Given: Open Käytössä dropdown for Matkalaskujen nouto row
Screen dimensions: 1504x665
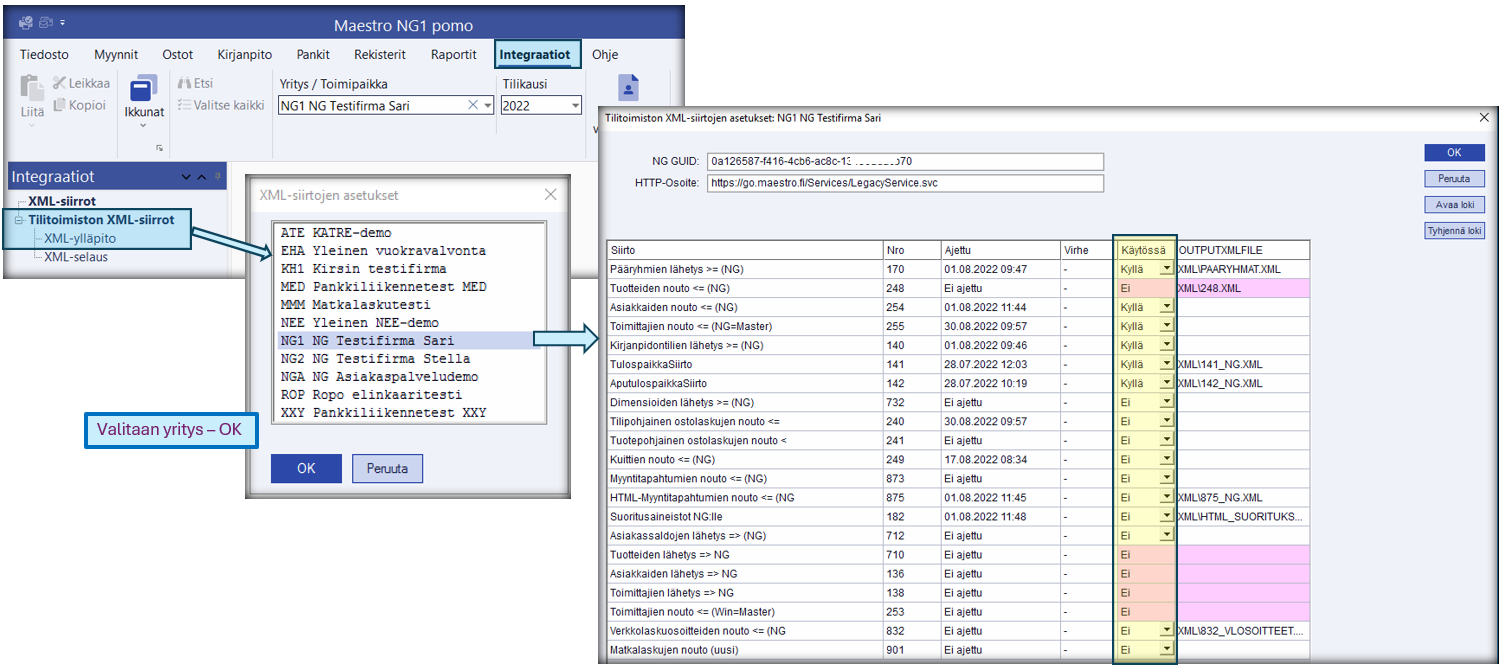Looking at the screenshot, I should 1166,649.
